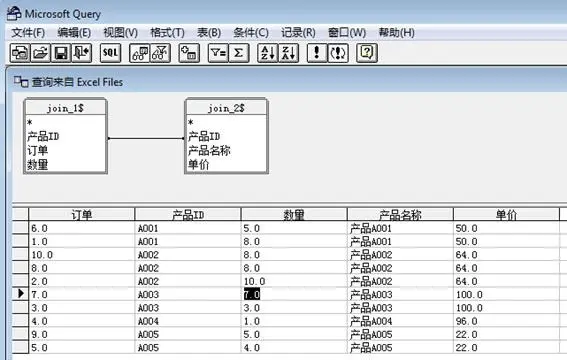567x360 pixels.
Task: Select the row selector for order 6.0
Action: click(x=20, y=228)
